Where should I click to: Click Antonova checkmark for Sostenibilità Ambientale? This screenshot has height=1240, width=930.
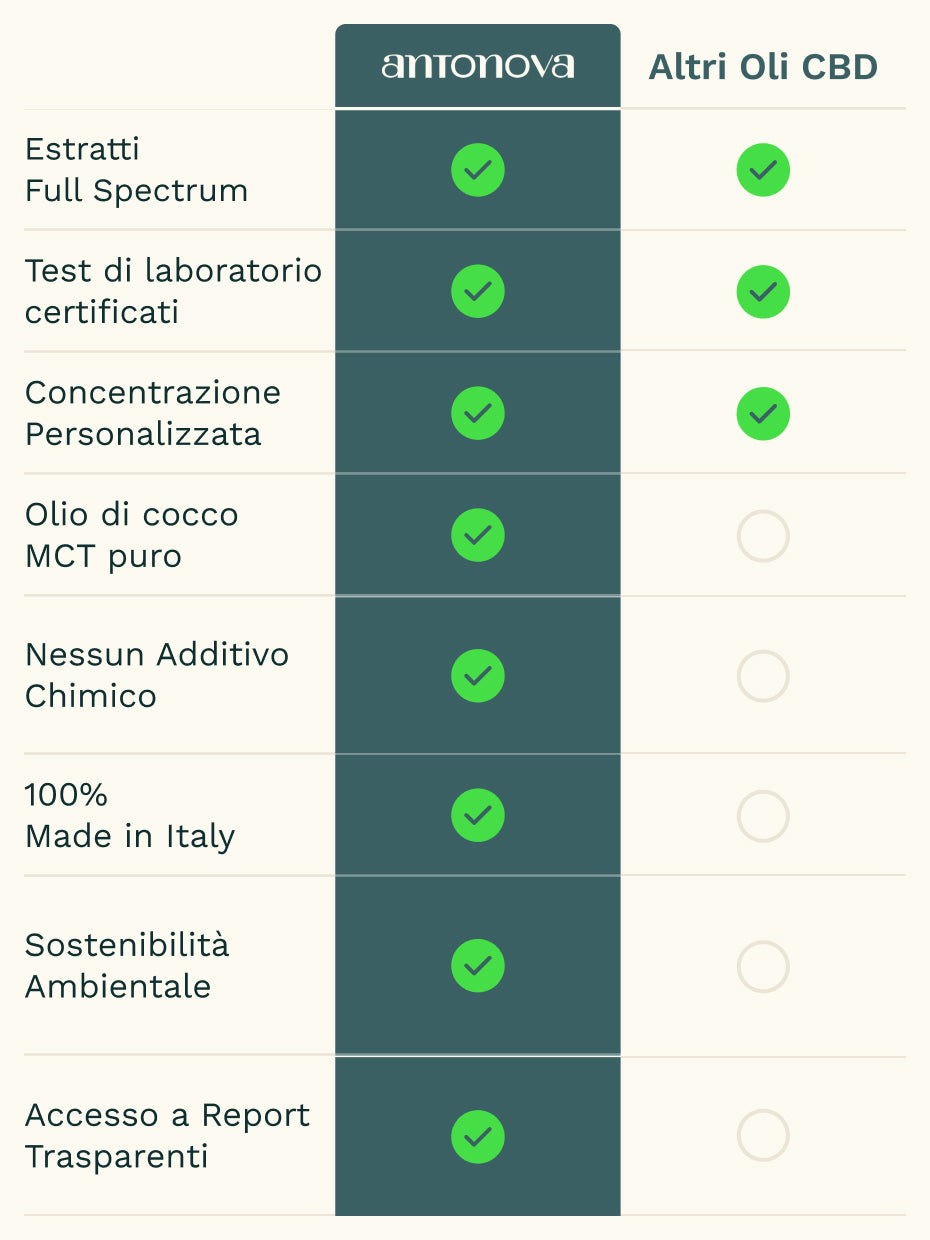click(478, 966)
